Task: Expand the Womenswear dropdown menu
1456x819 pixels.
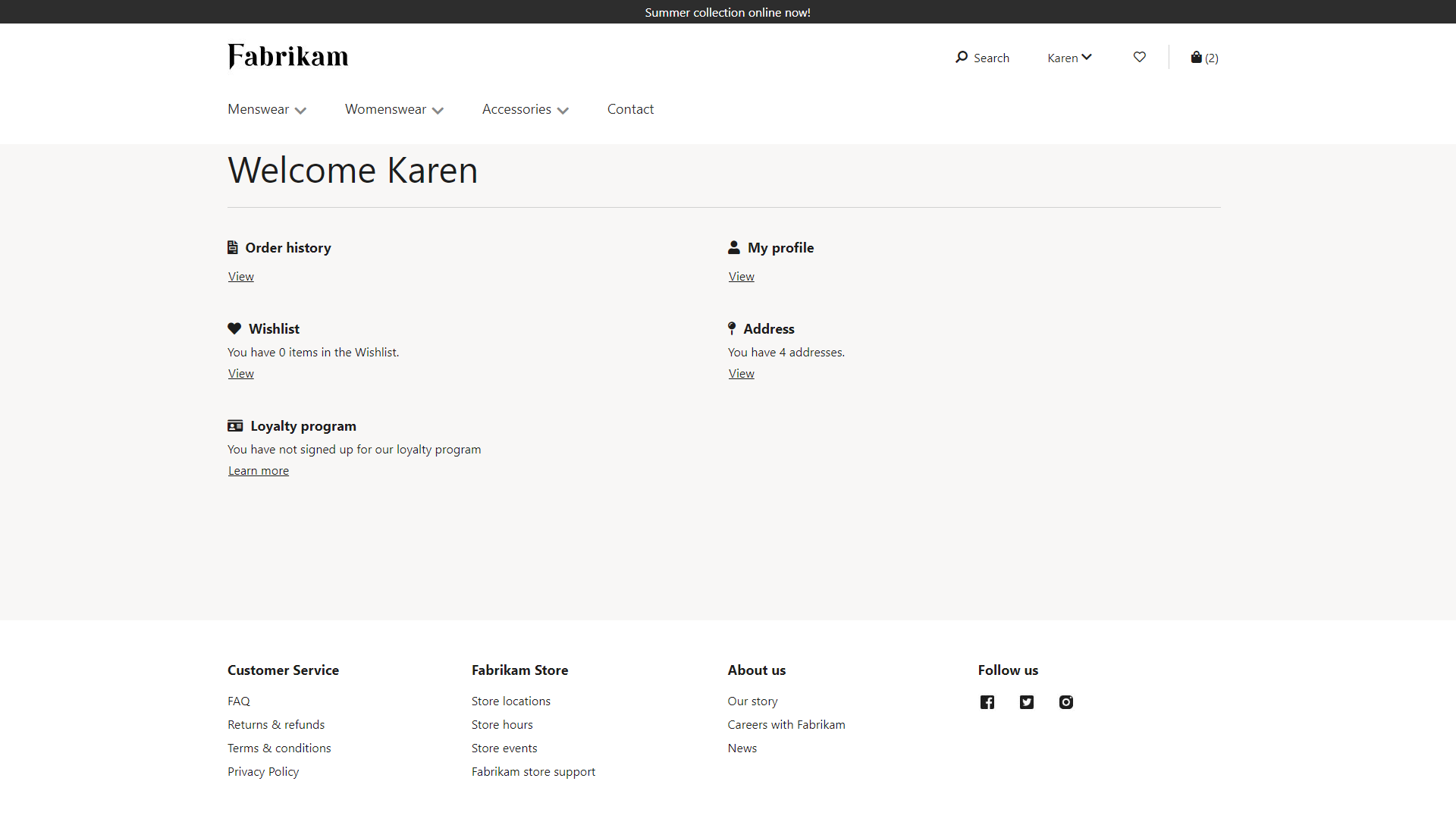Action: coord(393,109)
